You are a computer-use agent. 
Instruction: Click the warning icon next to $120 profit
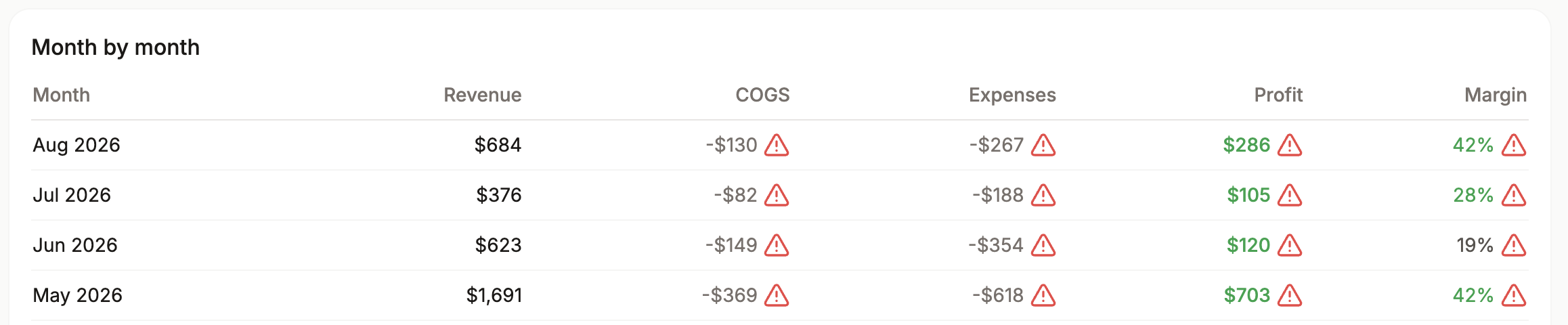[1290, 245]
